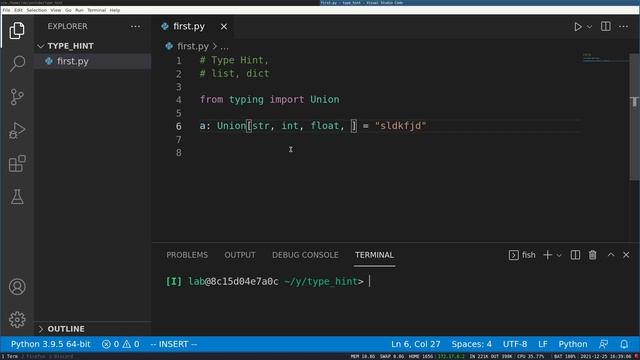Close the bottom panel
This screenshot has height=360, width=640.
626,255
